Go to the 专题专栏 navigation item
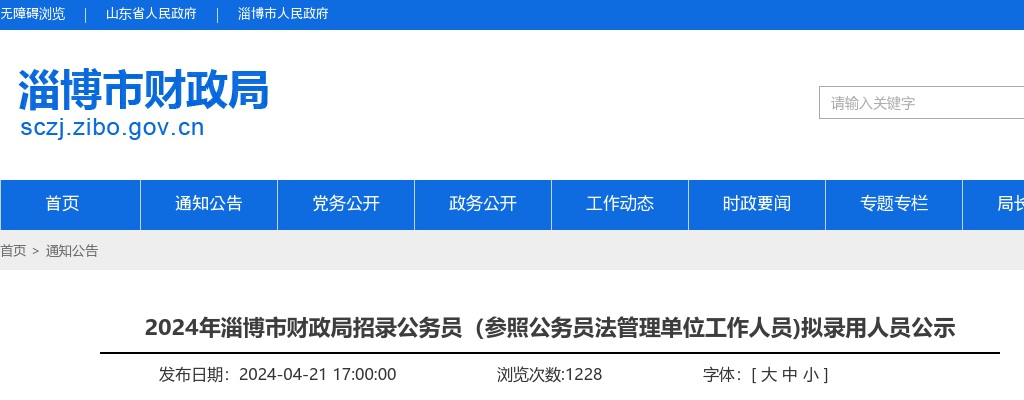Viewport: 1024px width, 400px height. pos(894,204)
